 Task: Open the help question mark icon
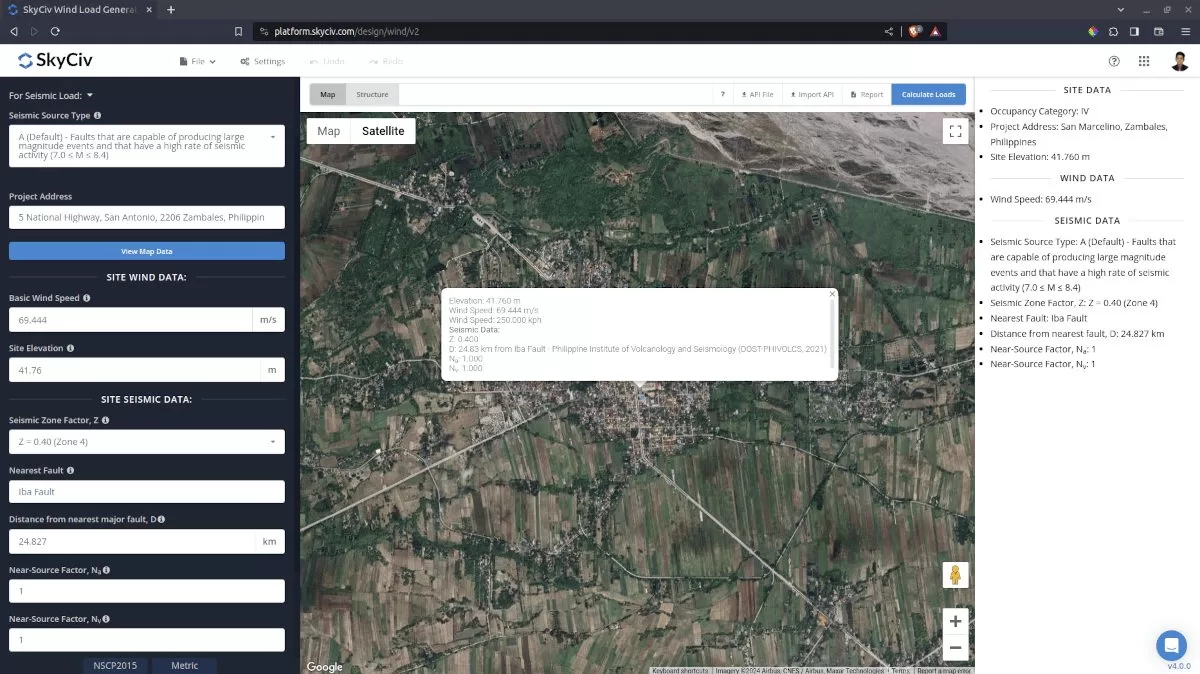point(1113,61)
